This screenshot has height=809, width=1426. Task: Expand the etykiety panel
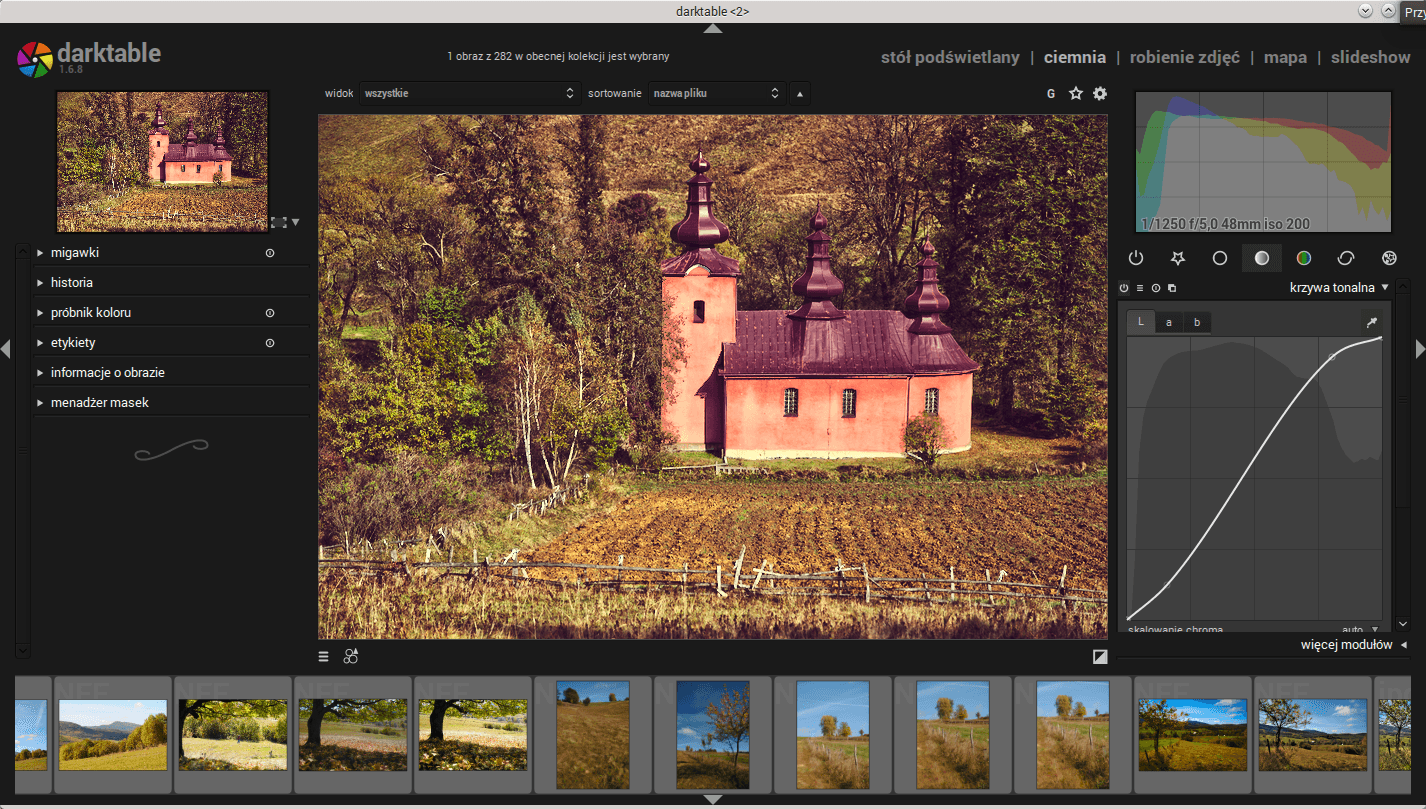pos(73,343)
